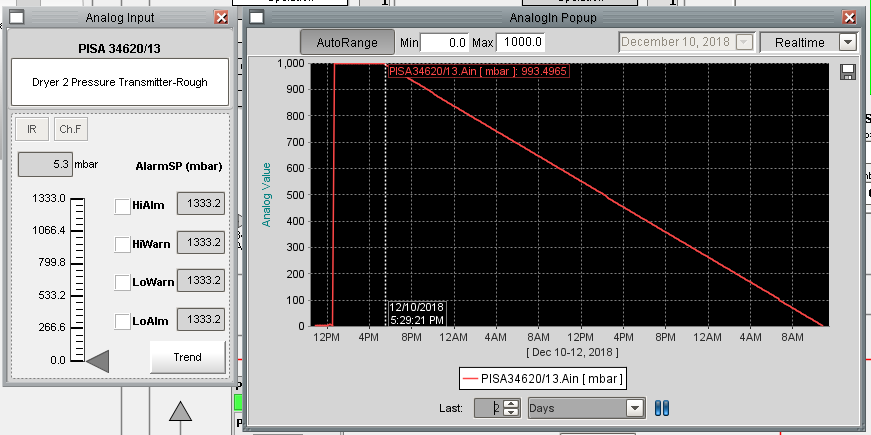Click the up-arrow triangle below Analog Input window

[x=181, y=412]
